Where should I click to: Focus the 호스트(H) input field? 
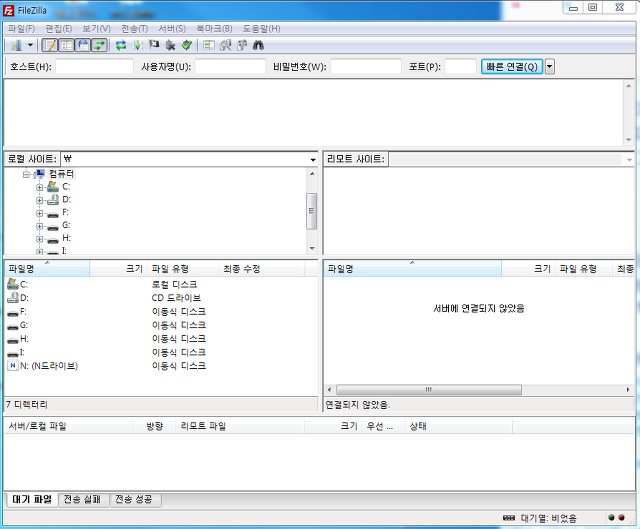click(94, 67)
